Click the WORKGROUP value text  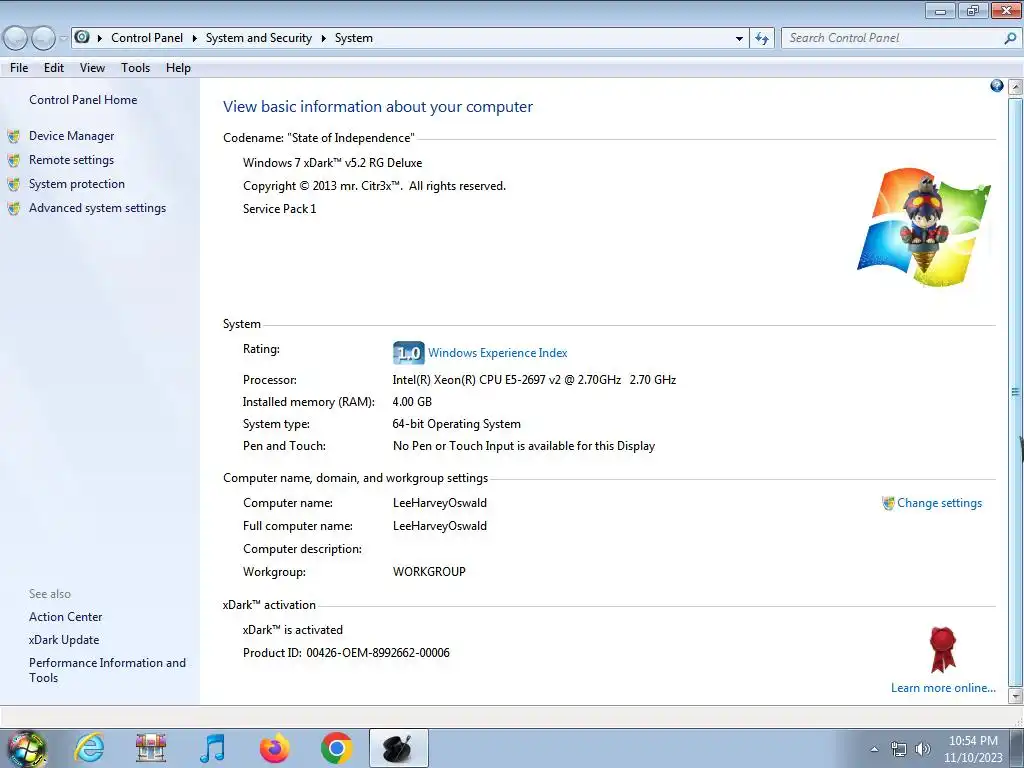429,571
